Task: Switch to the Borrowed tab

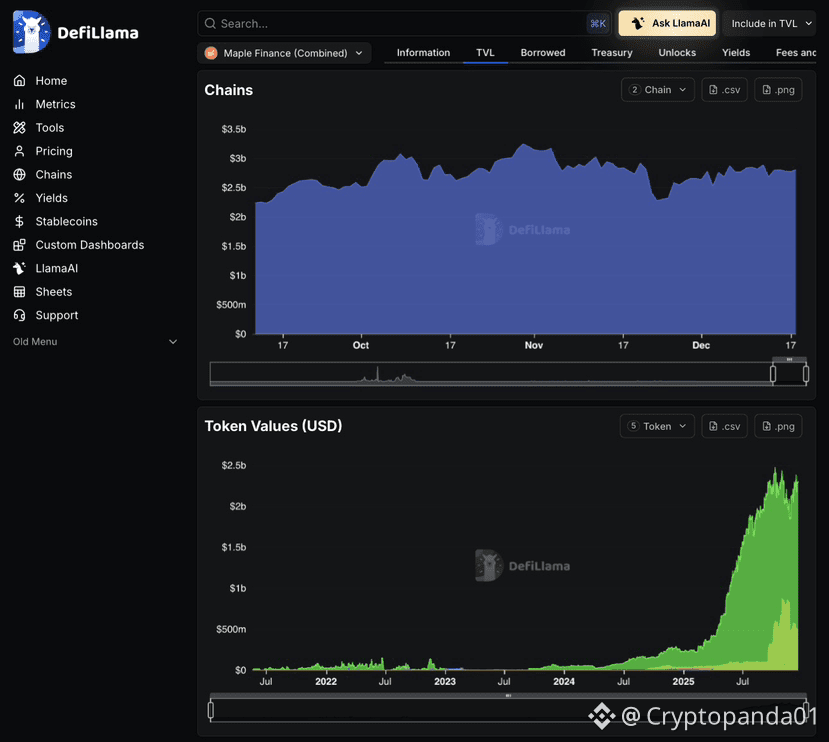Action: [x=543, y=53]
